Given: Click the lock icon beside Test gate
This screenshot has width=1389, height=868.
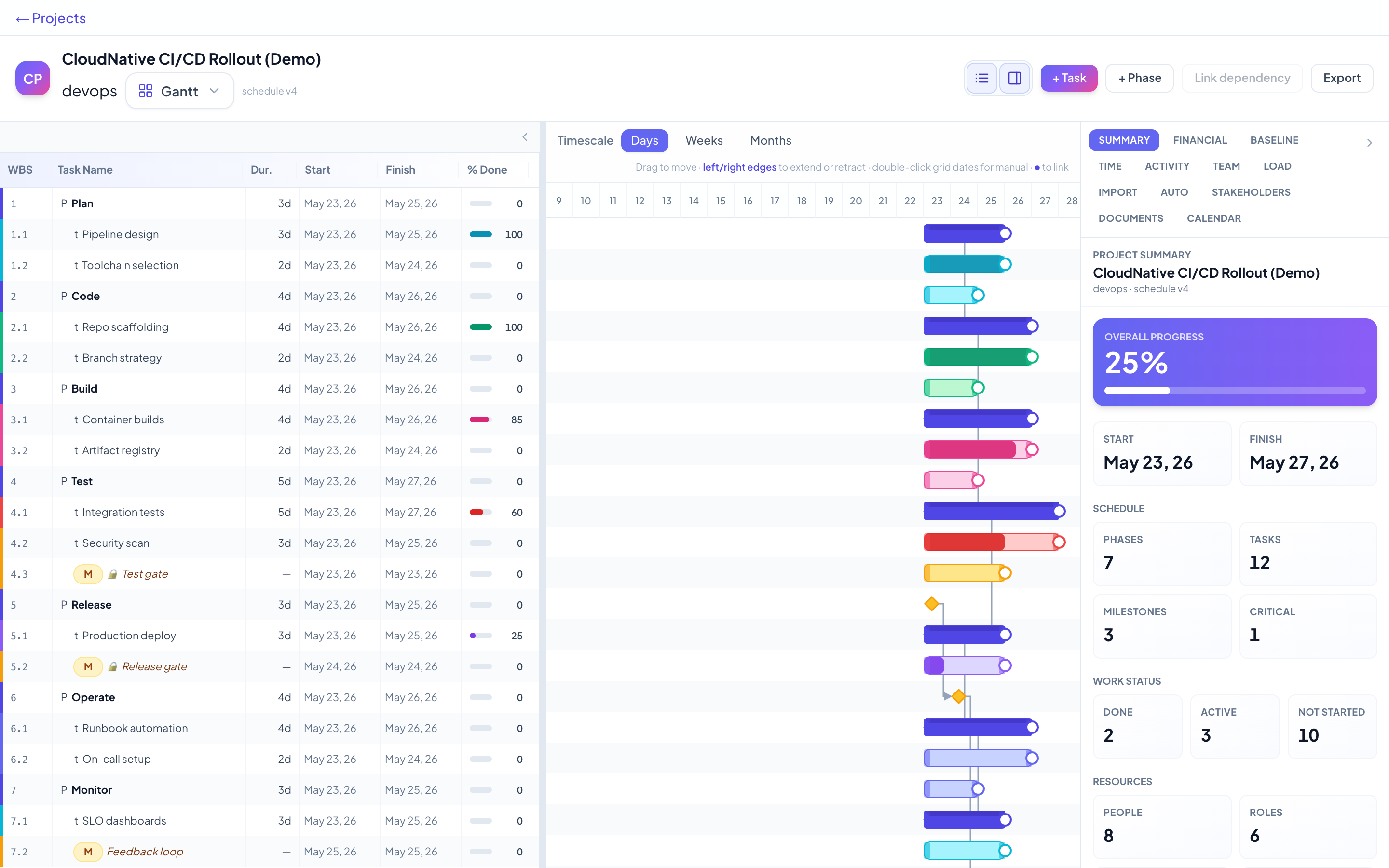Looking at the screenshot, I should tap(112, 574).
